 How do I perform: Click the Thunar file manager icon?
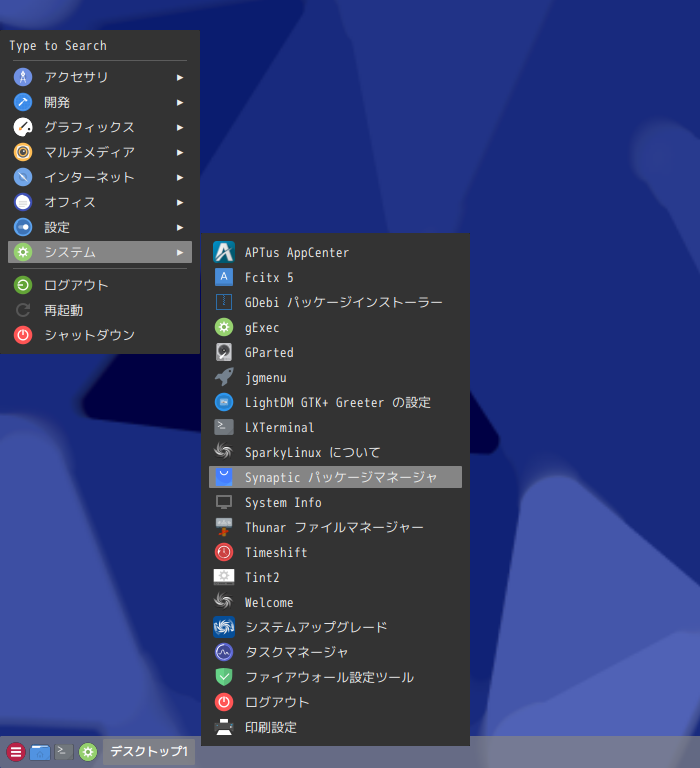pos(224,527)
